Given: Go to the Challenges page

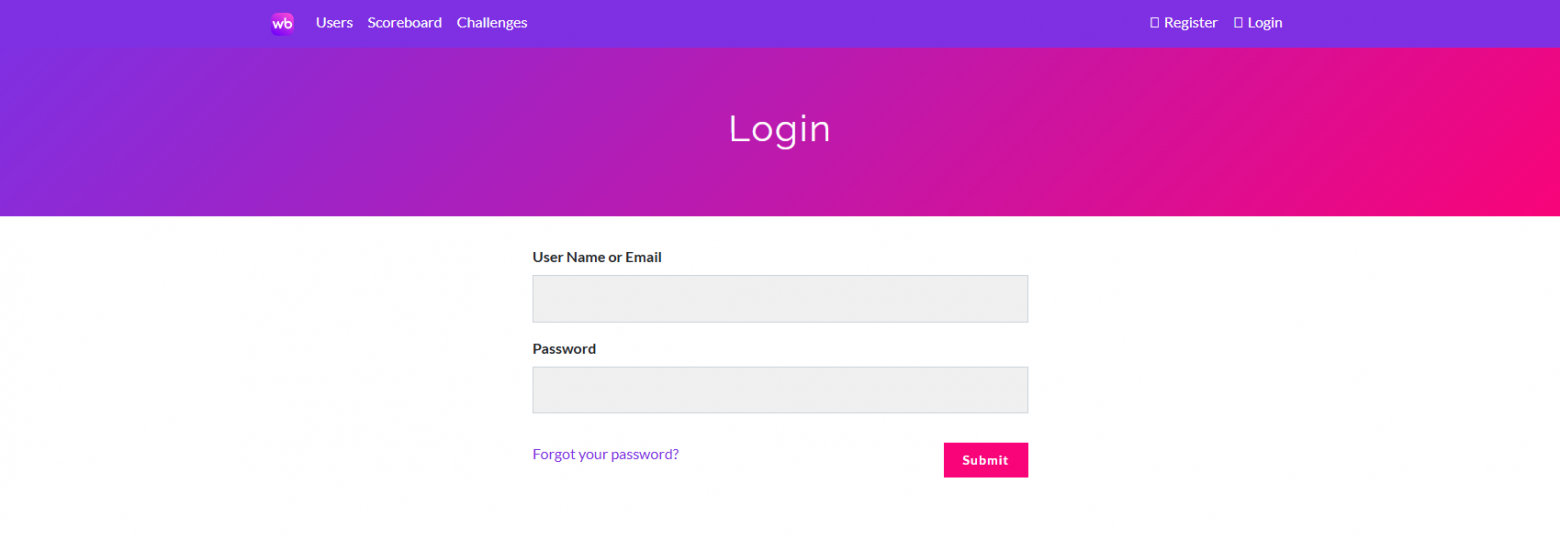Looking at the screenshot, I should (492, 22).
